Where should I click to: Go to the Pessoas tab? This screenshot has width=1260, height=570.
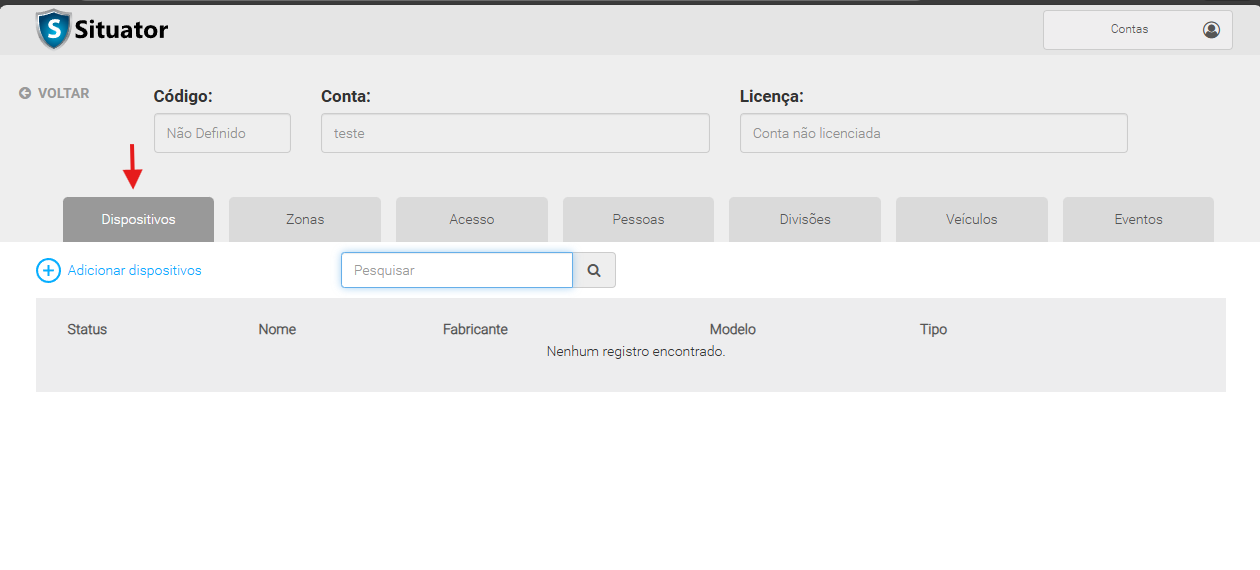coord(638,219)
